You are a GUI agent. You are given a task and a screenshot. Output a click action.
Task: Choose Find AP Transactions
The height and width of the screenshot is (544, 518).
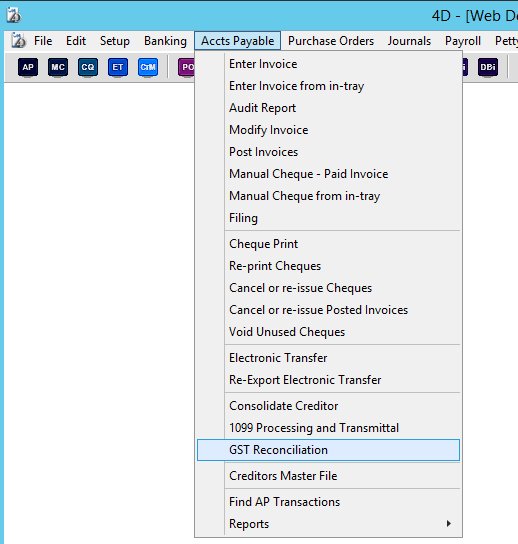[x=328, y=502]
